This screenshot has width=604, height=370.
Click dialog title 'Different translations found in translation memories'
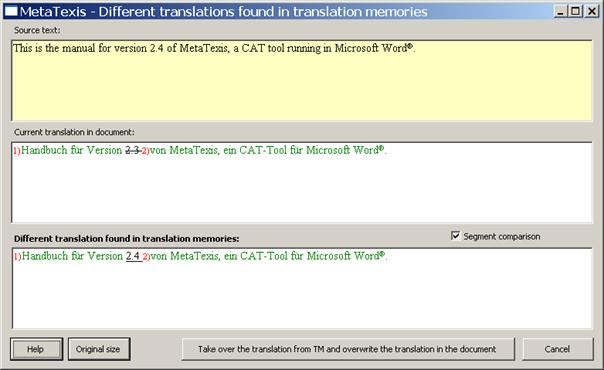(x=263, y=12)
